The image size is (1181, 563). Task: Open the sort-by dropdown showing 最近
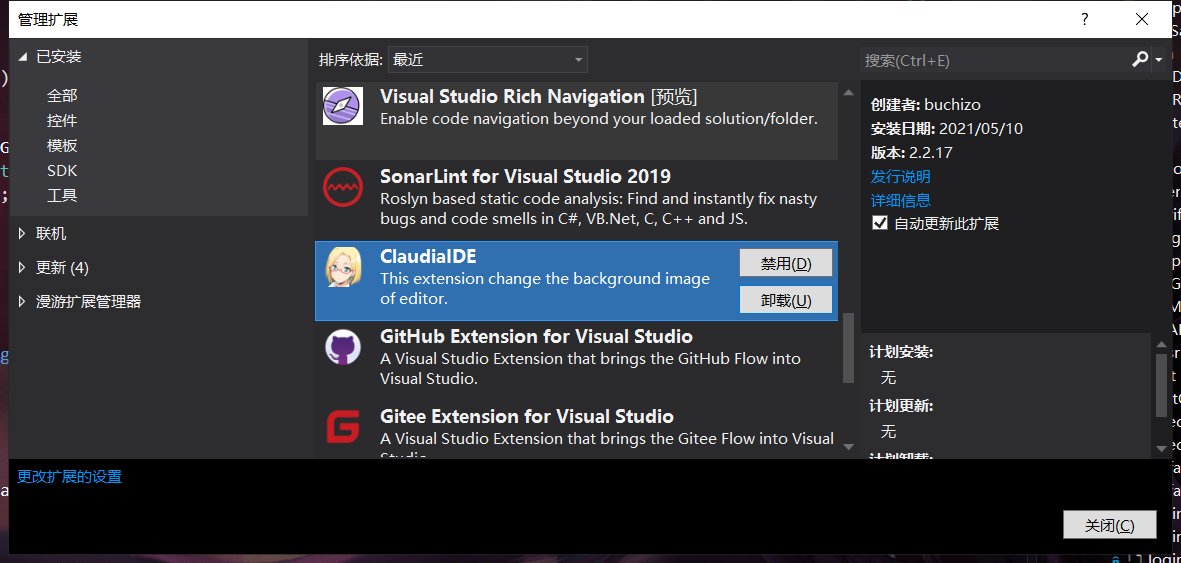click(488, 60)
